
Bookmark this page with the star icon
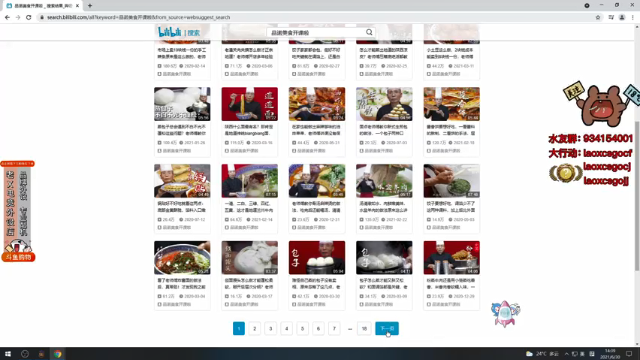[598, 18]
